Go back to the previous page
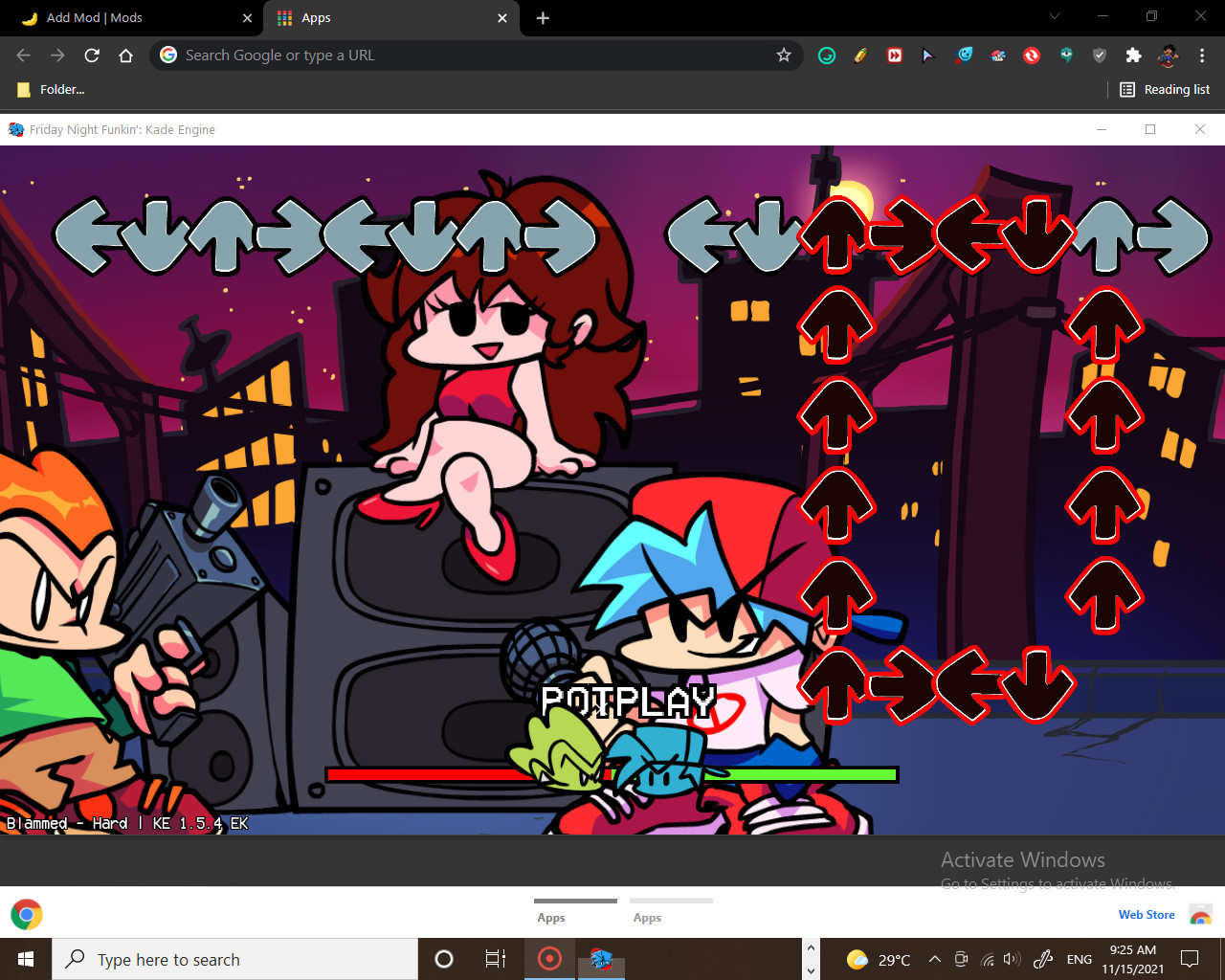Image resolution: width=1225 pixels, height=980 pixels. point(24,56)
